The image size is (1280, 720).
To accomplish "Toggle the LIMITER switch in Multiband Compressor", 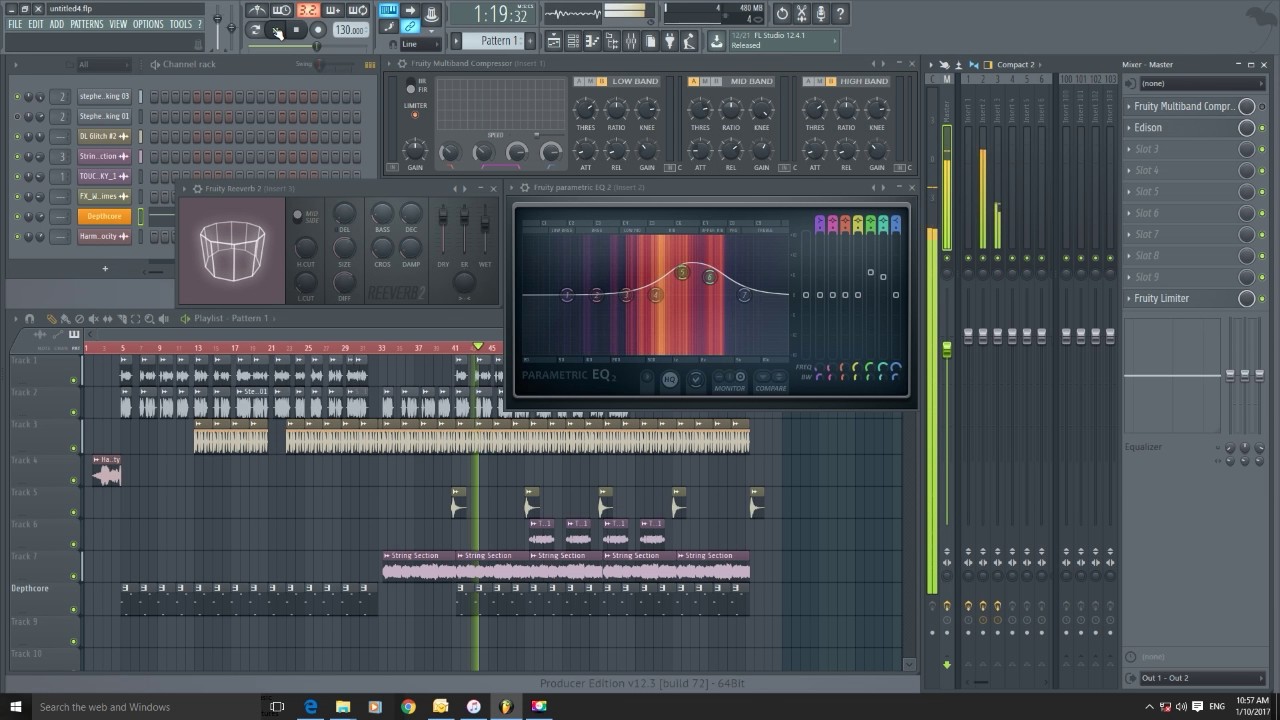I will coord(415,115).
